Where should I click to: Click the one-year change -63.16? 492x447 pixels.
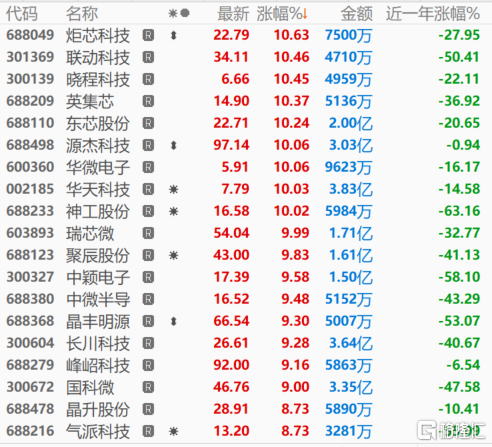(459, 211)
